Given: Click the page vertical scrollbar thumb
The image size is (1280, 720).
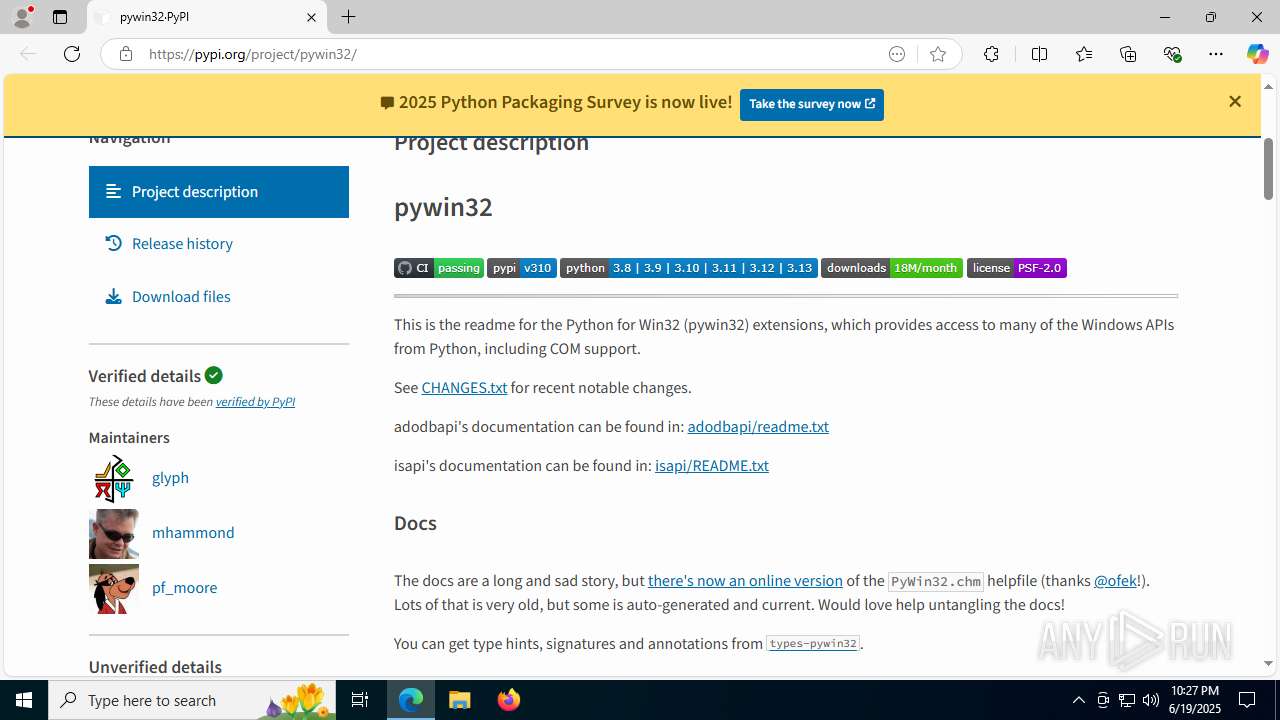Looking at the screenshot, I should pyautogui.click(x=1268, y=168).
